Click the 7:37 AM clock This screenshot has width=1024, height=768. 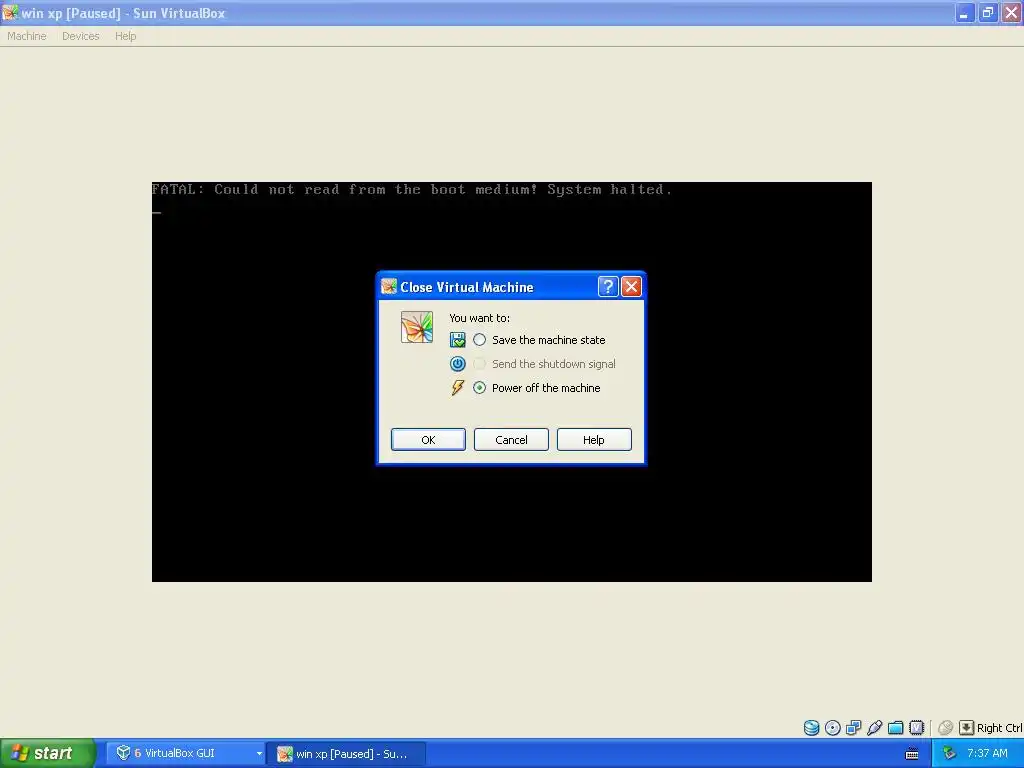pyautogui.click(x=987, y=754)
